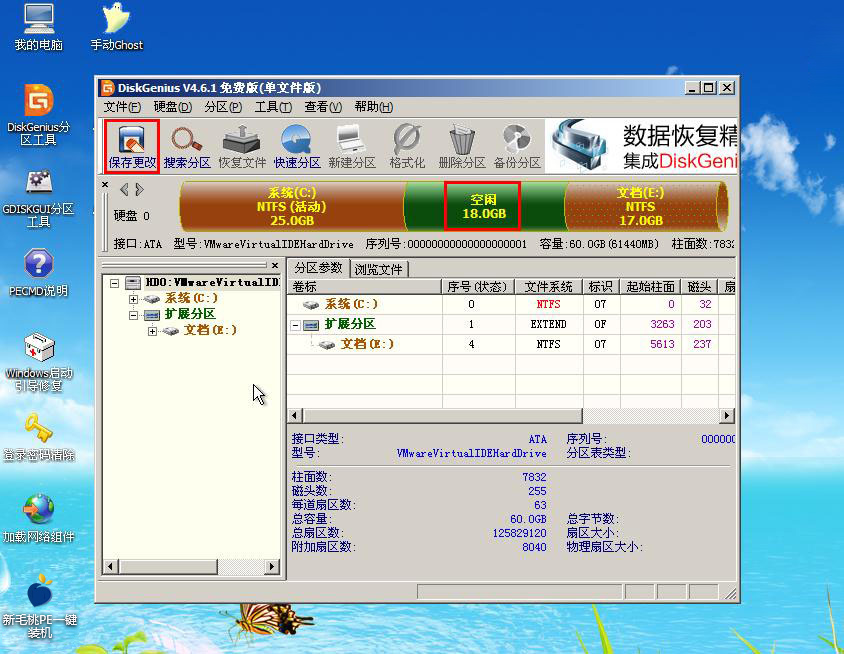Image resolution: width=844 pixels, height=654 pixels.
Task: Select HD0:VMwareVirtualIDE in the tree
Action: 212,283
